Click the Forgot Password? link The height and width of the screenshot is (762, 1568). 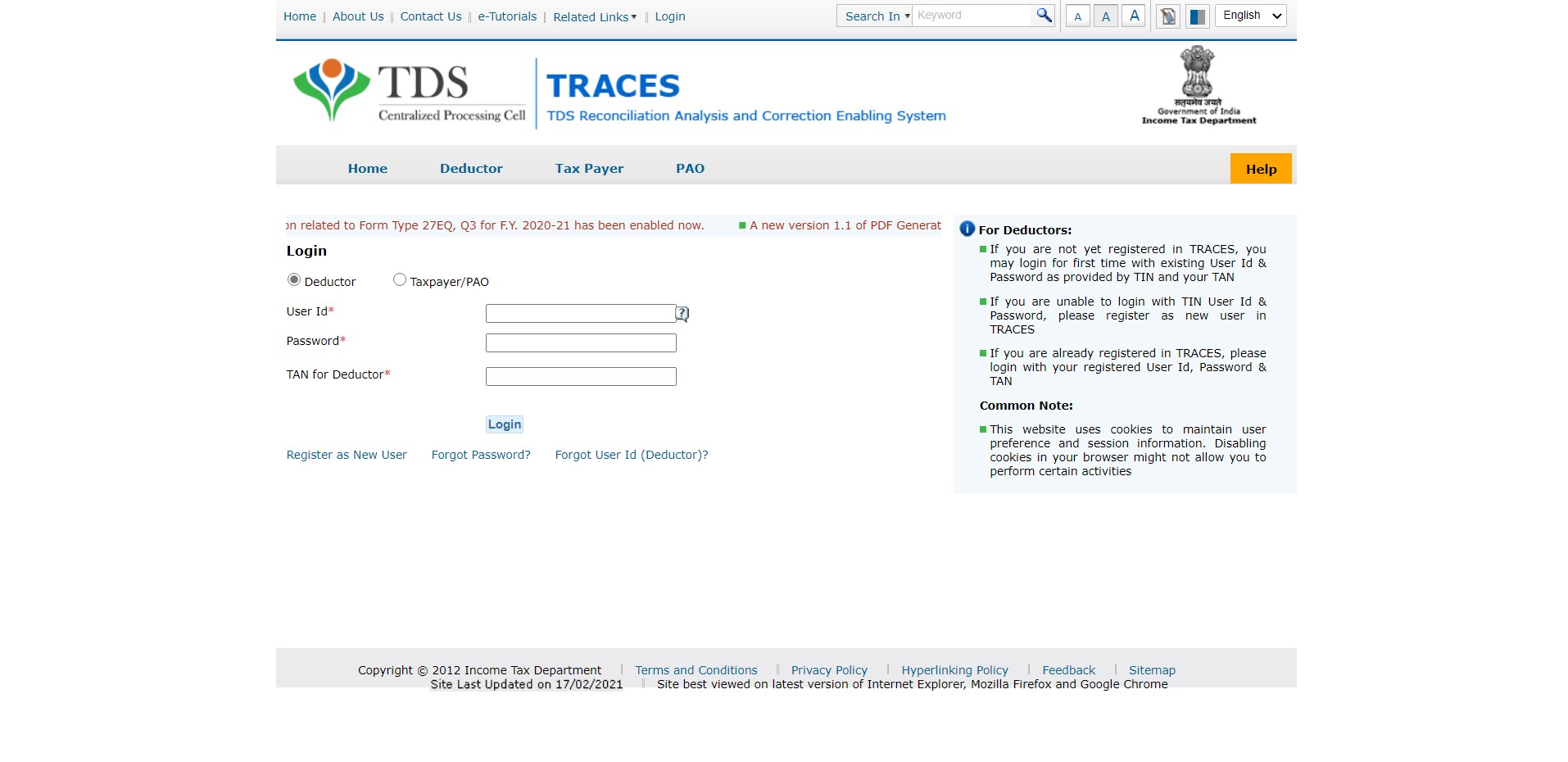pos(481,455)
